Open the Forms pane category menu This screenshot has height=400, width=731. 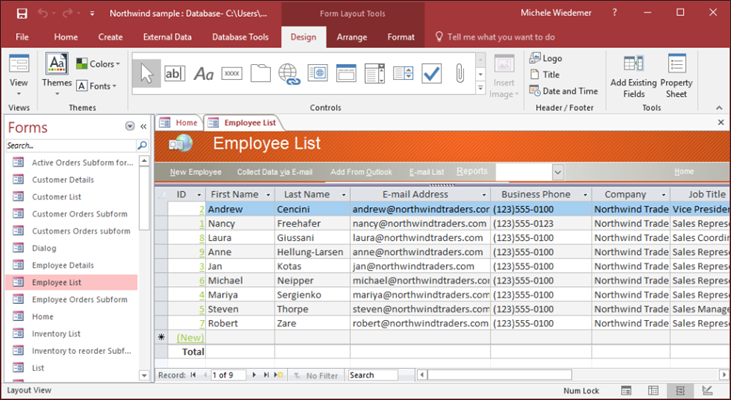tap(130, 126)
